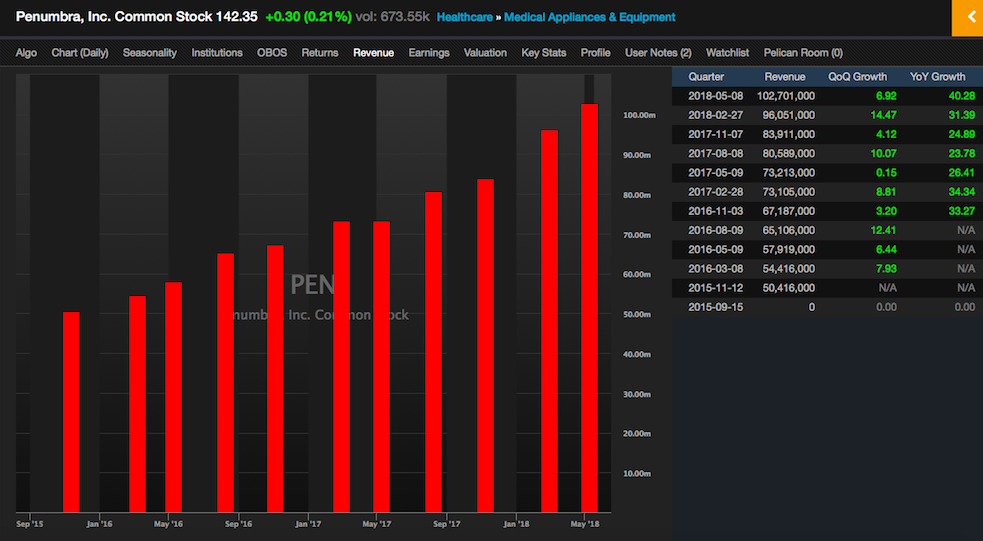The image size is (983, 541).
Task: Click revenue value 67,187,000
Action: [x=789, y=211]
